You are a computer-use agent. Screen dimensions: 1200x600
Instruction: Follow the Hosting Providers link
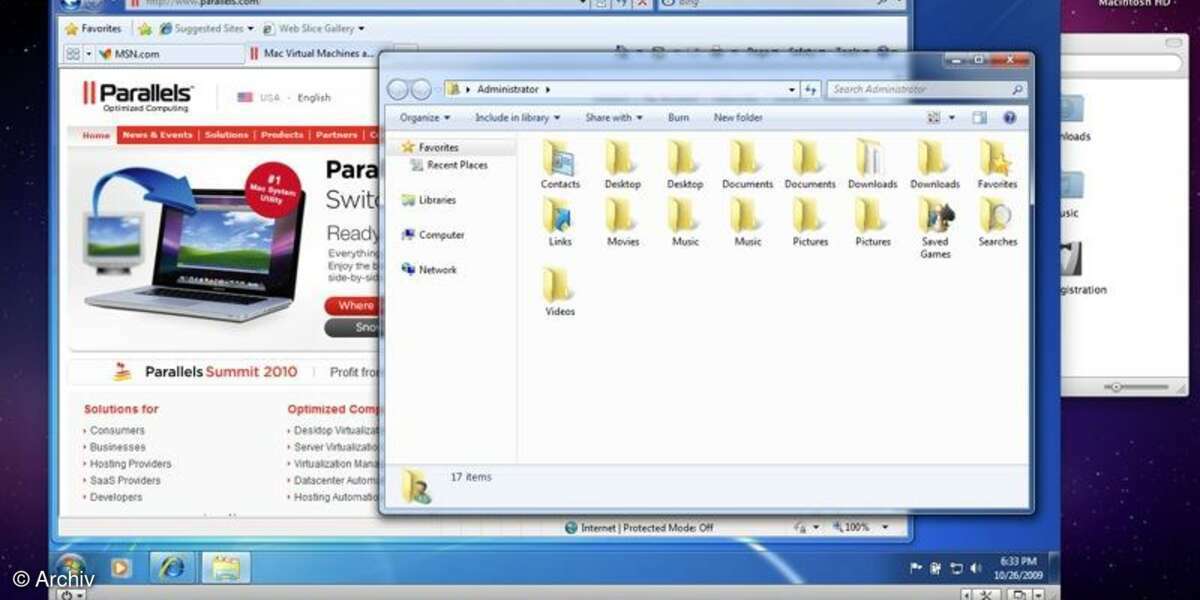click(x=129, y=463)
